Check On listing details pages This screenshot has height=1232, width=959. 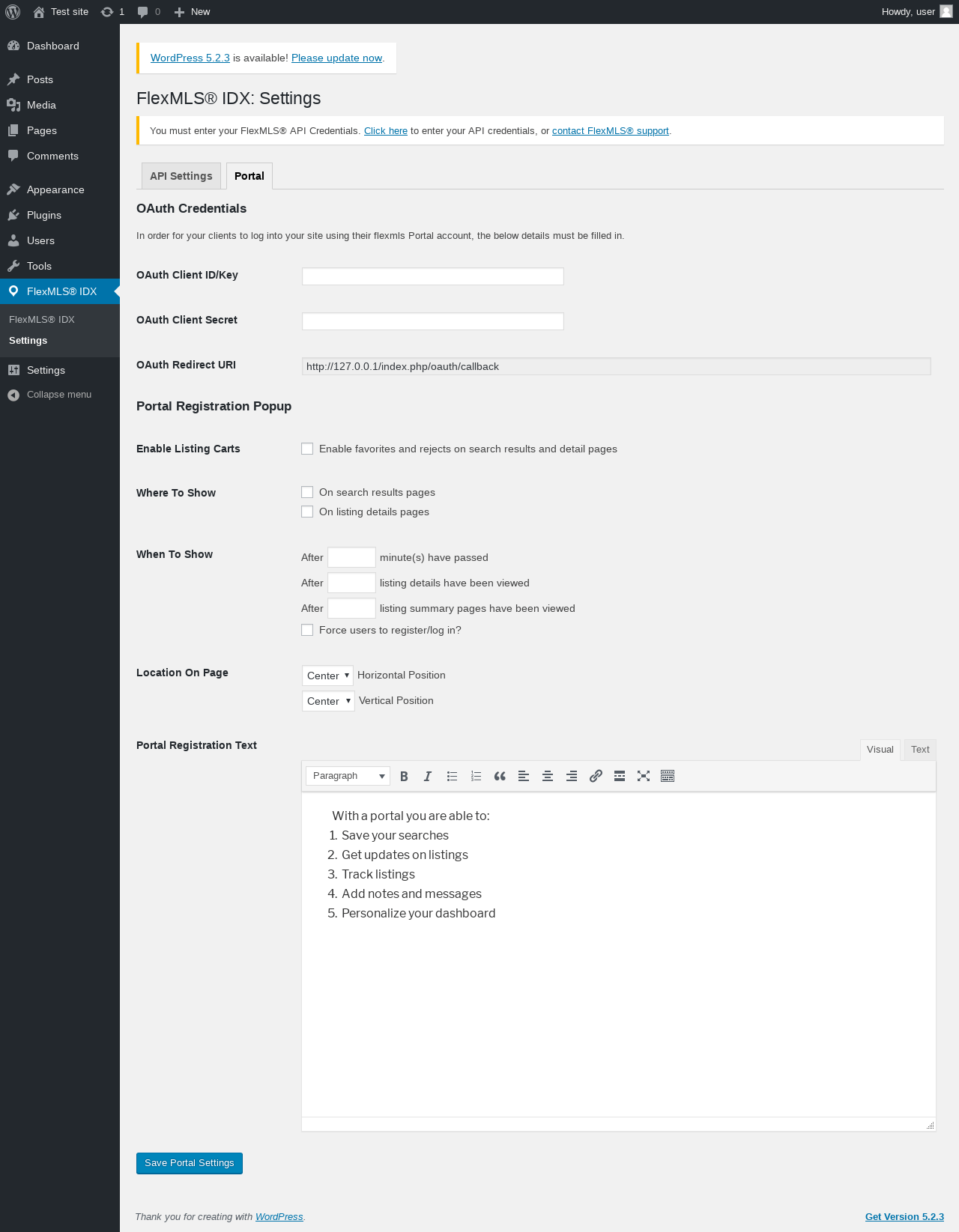coord(307,512)
